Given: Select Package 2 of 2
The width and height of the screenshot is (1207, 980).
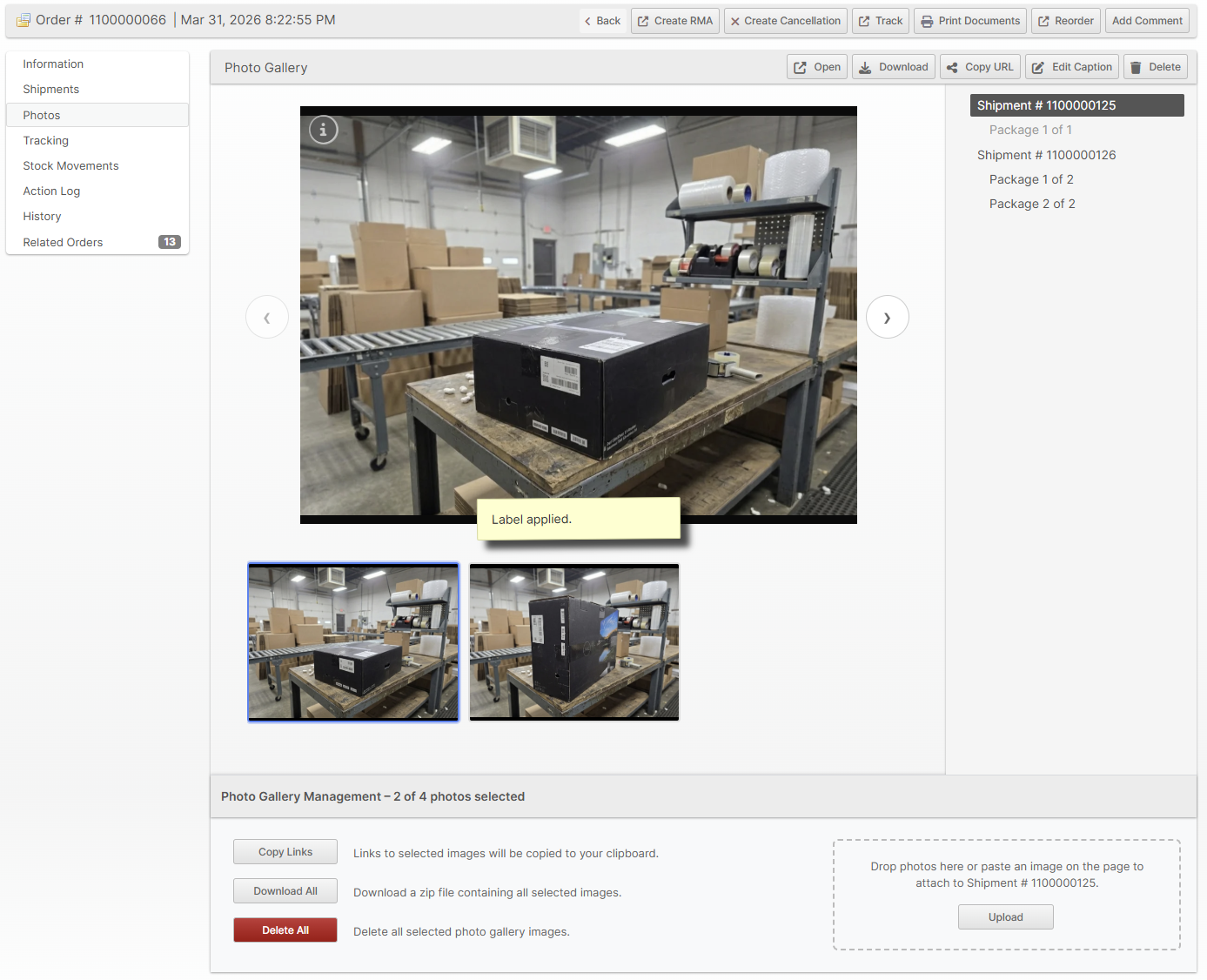Looking at the screenshot, I should (1032, 204).
